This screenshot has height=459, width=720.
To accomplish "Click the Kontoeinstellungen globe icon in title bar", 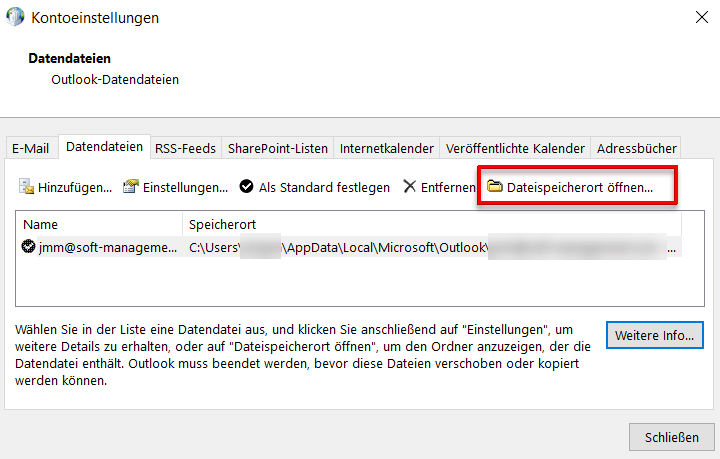I will pyautogui.click(x=15, y=17).
